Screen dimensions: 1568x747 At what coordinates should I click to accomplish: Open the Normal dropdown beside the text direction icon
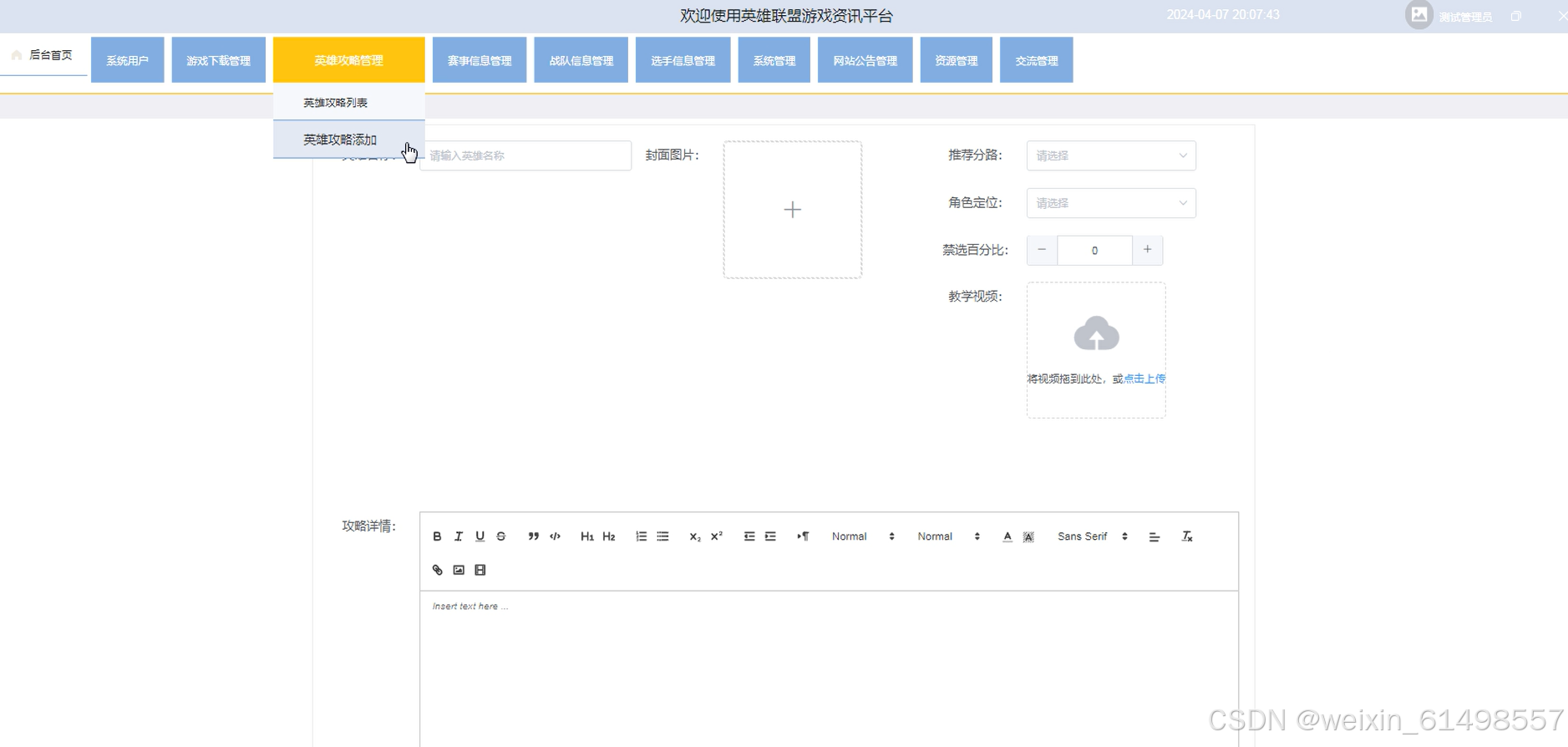863,536
